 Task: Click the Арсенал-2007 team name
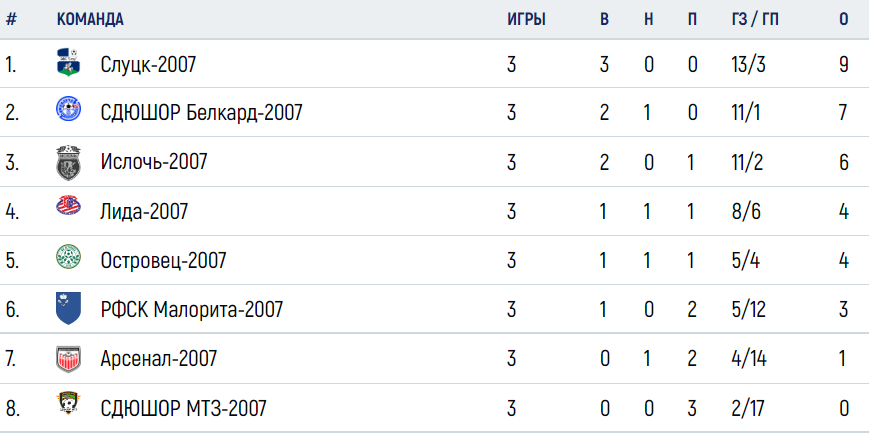tap(159, 358)
